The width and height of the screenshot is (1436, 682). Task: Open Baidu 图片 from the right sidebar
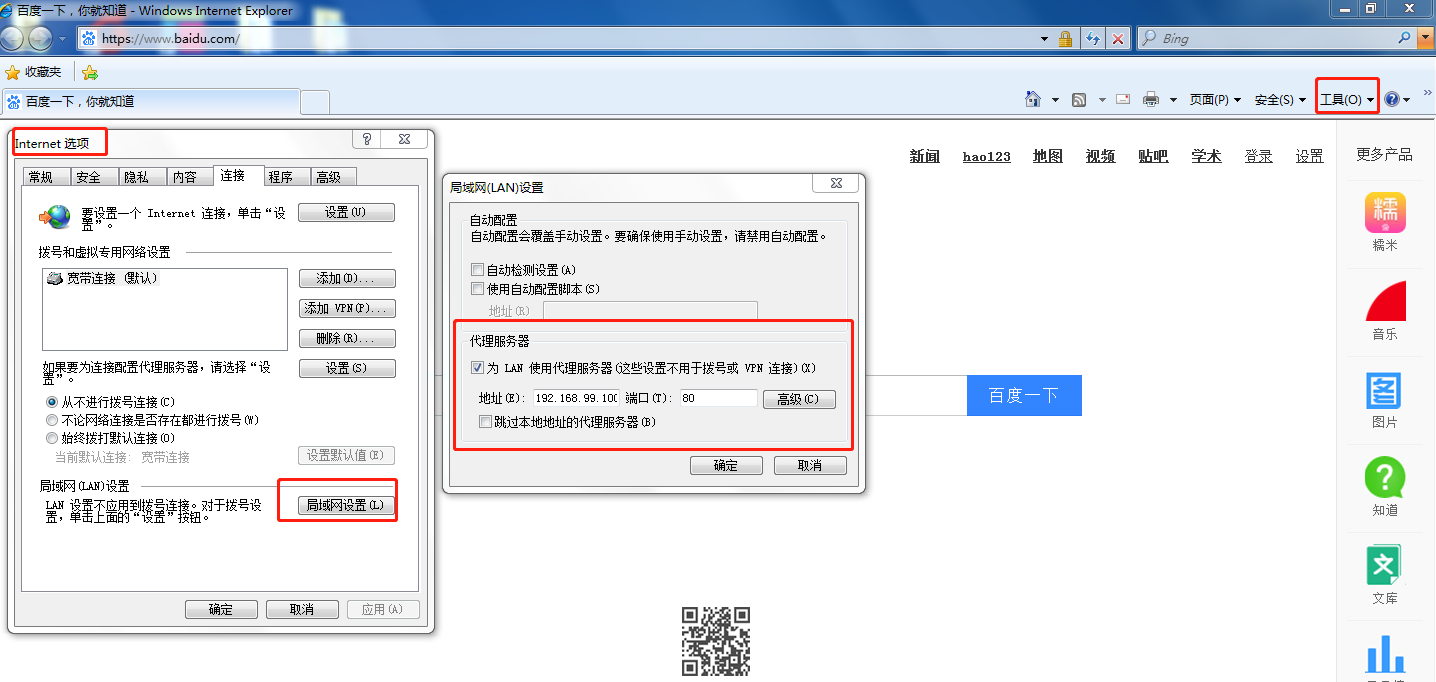tap(1385, 390)
